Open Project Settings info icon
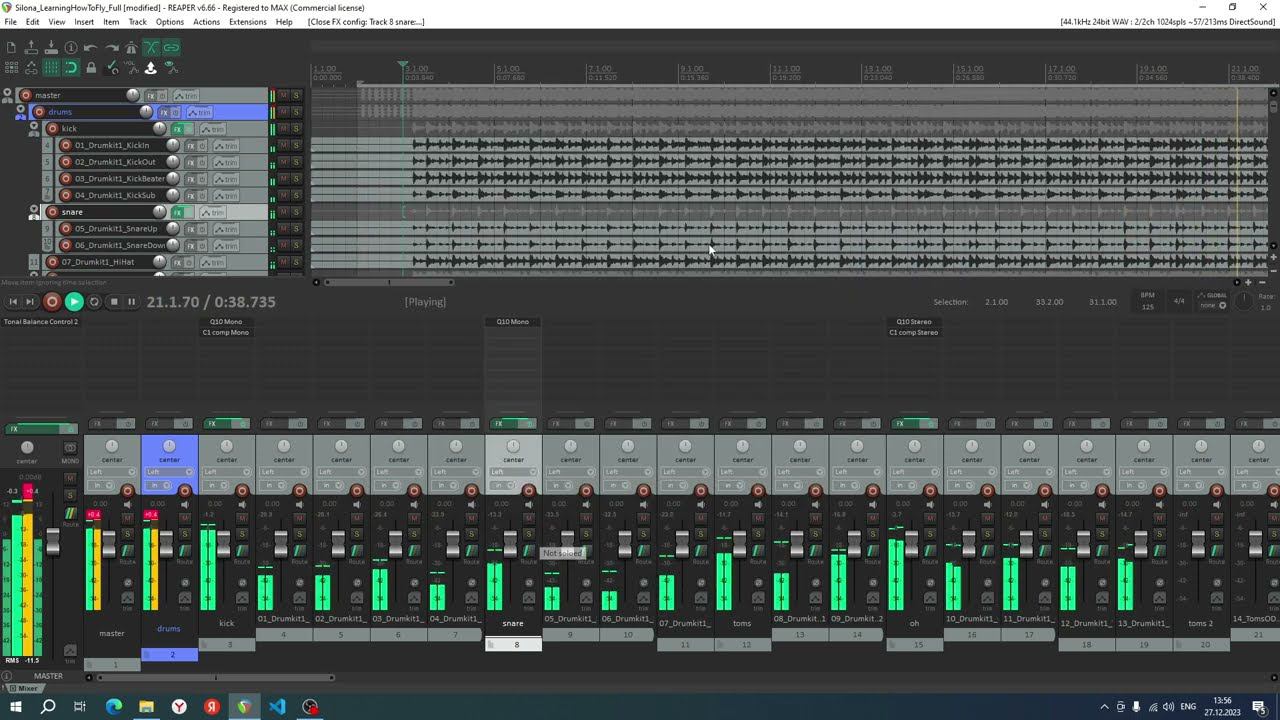This screenshot has width=1280, height=720. click(x=71, y=48)
